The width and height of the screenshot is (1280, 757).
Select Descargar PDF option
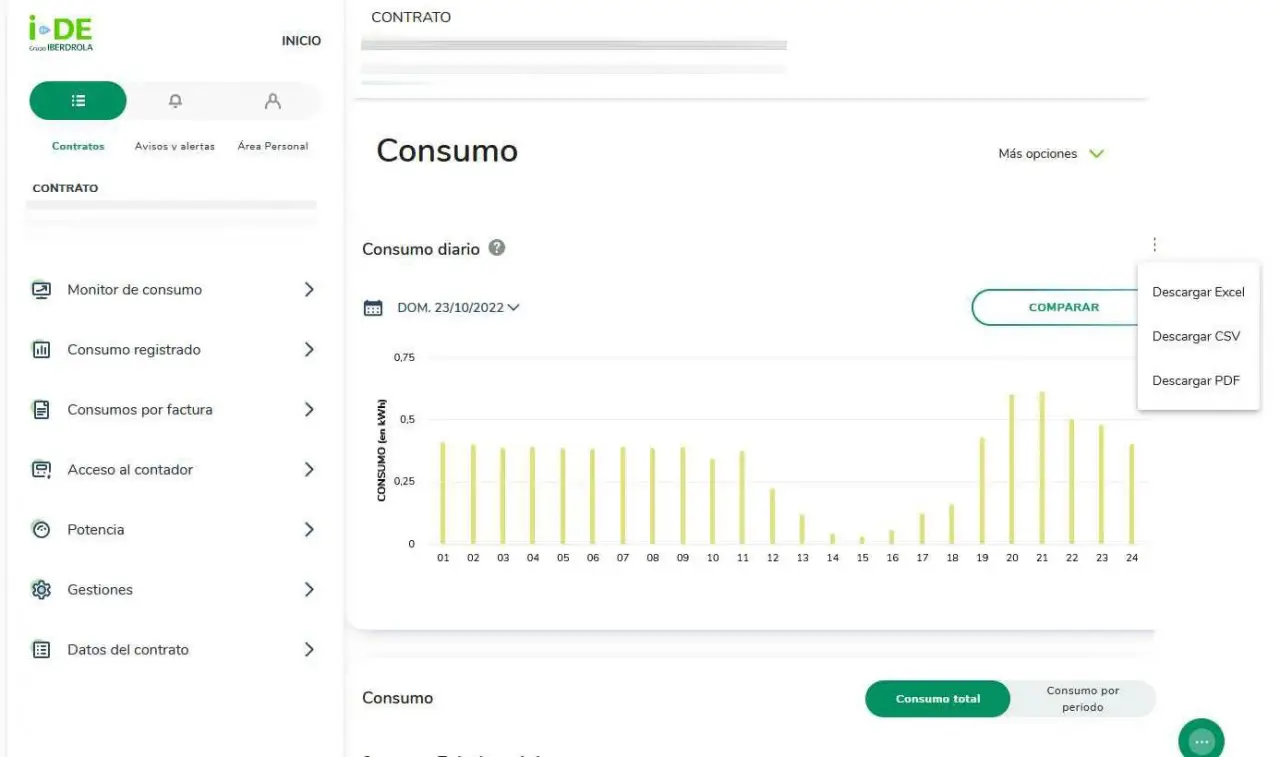[1196, 381]
